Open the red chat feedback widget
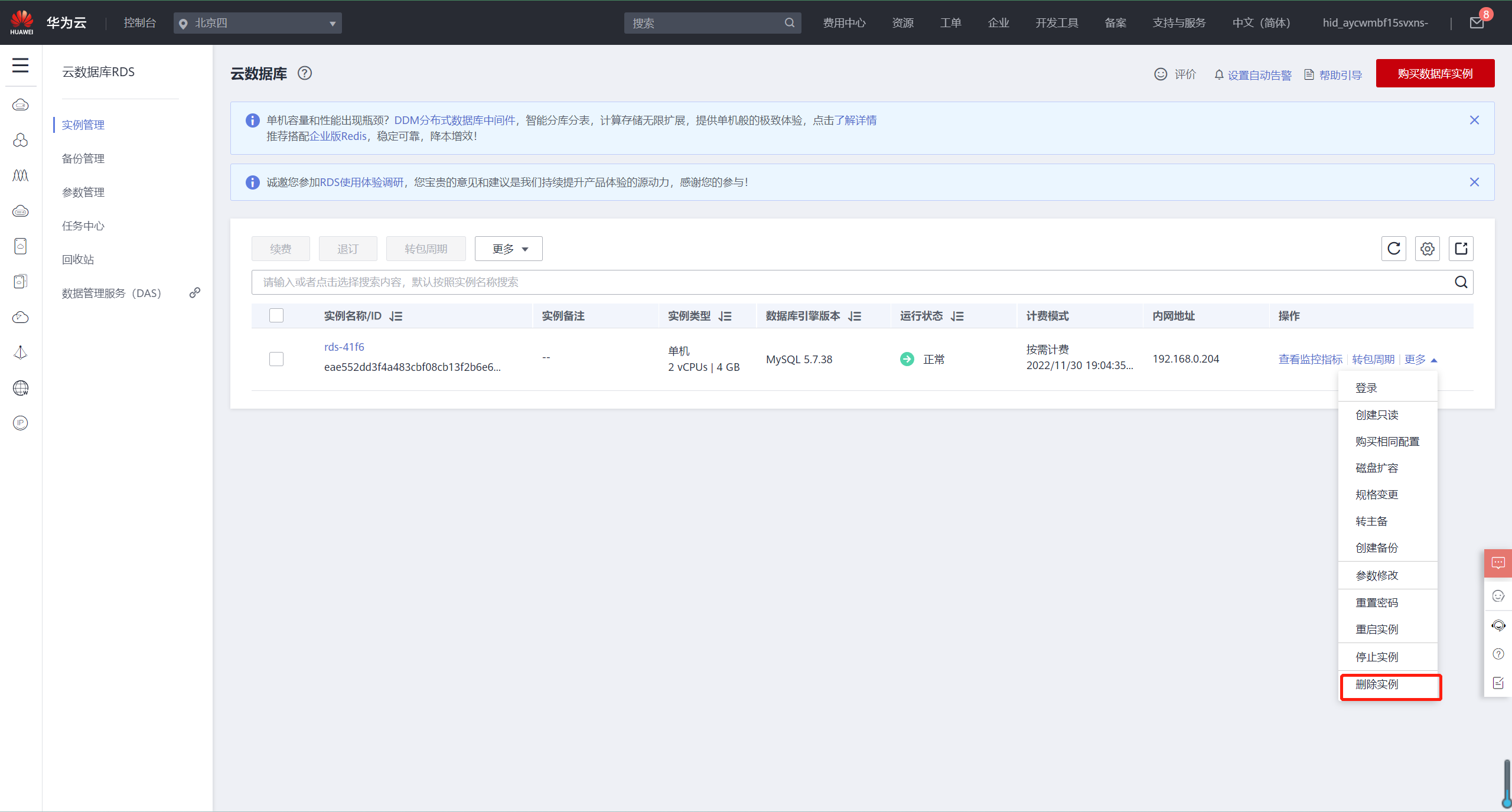 [x=1498, y=563]
